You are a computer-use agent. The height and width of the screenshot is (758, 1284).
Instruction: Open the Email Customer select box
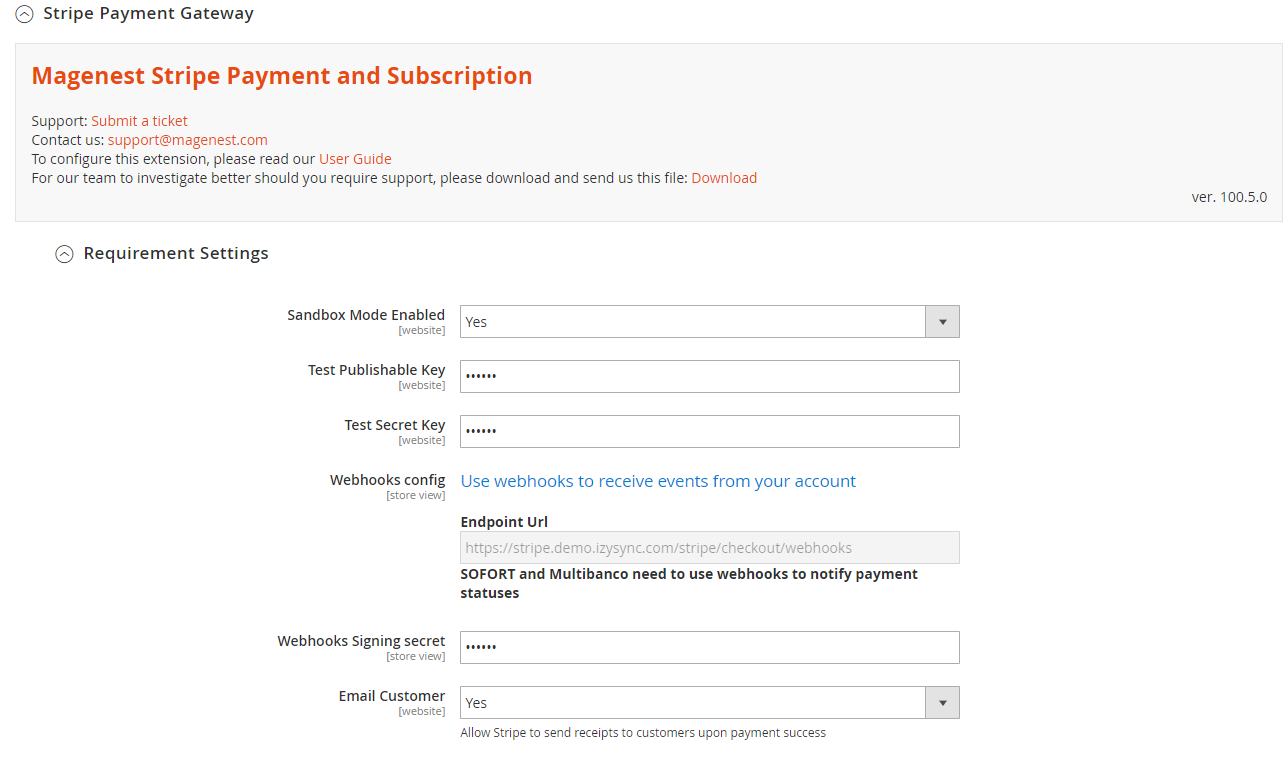tap(692, 703)
